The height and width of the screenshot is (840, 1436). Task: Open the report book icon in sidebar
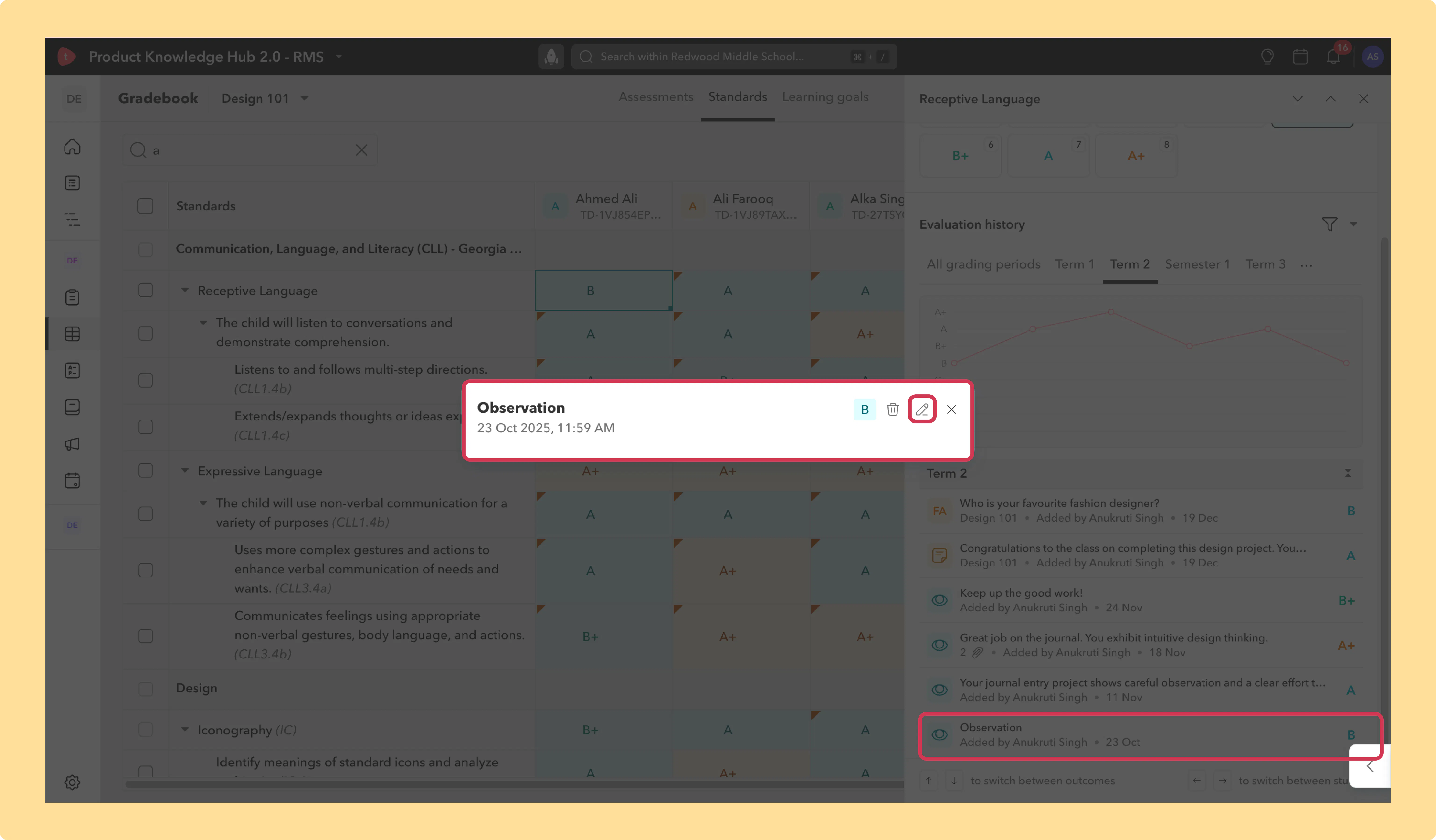click(72, 407)
